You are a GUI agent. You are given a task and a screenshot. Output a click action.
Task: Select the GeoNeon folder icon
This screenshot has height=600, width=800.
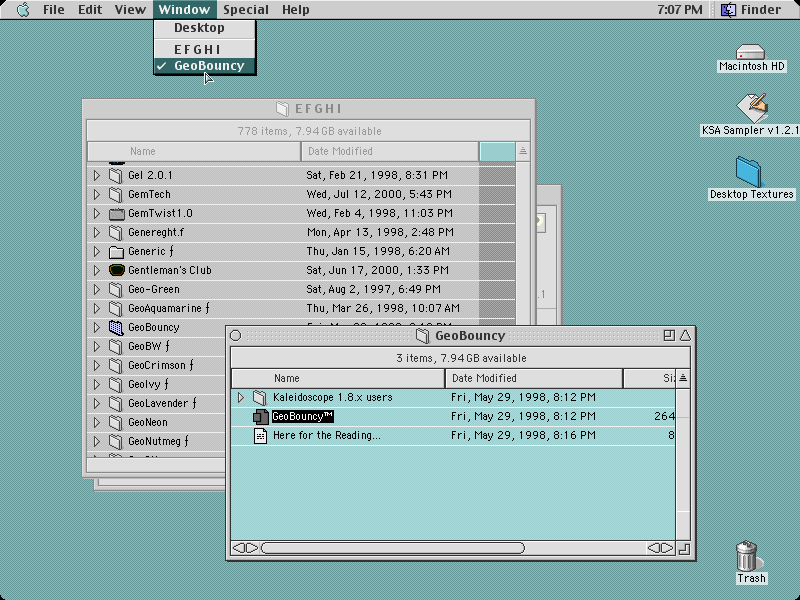(116, 422)
